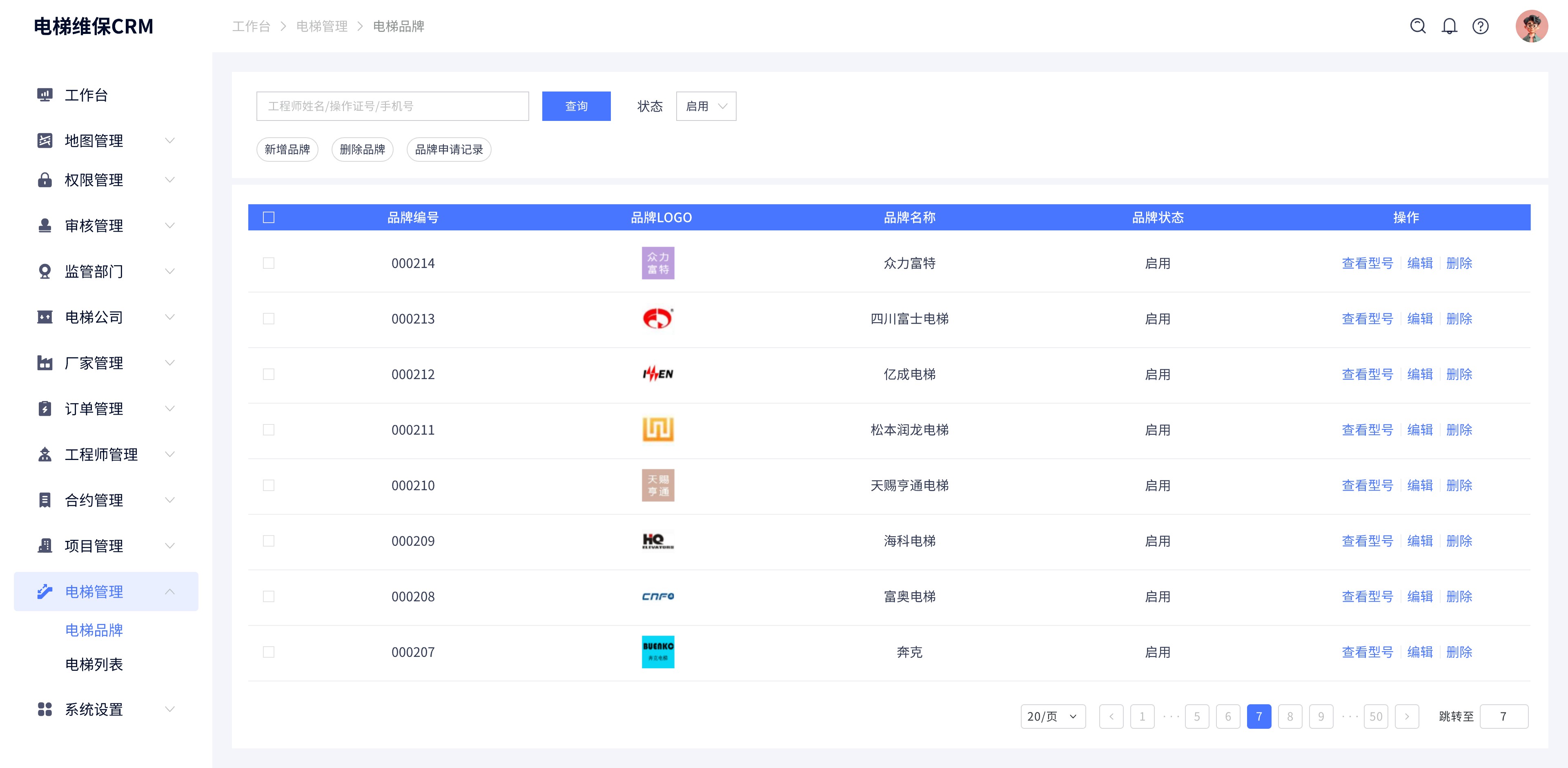
Task: Open the search magnifier icon in top bar
Action: [1419, 26]
